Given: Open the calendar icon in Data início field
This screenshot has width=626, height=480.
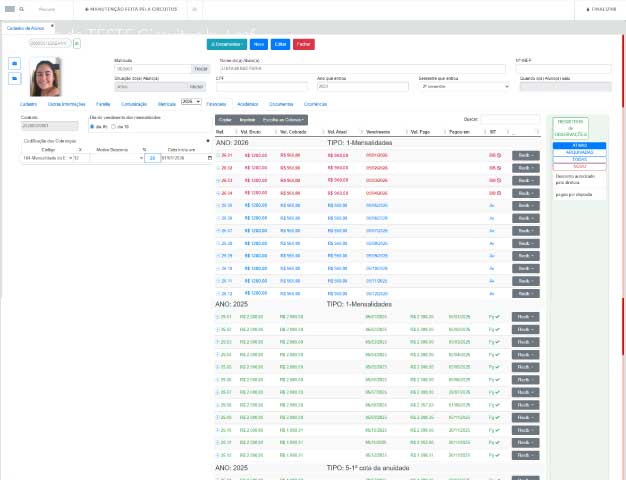Looking at the screenshot, I should [x=210, y=158].
